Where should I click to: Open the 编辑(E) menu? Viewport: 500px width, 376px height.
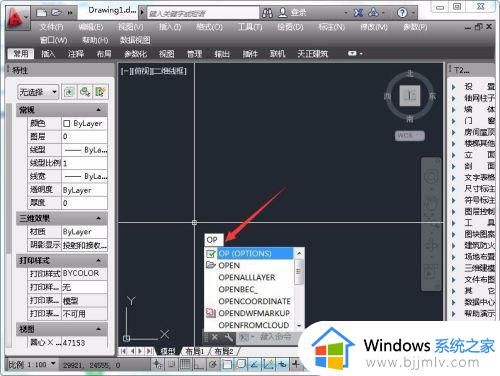(91, 27)
